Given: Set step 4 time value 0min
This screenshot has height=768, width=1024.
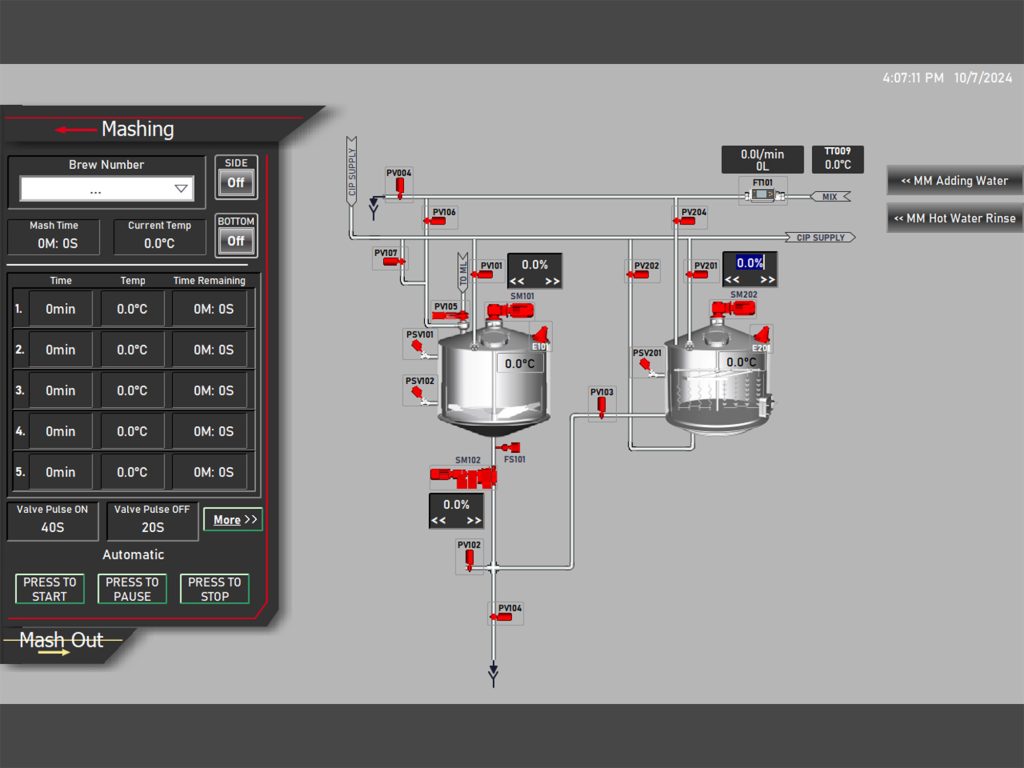Looking at the screenshot, I should (60, 432).
